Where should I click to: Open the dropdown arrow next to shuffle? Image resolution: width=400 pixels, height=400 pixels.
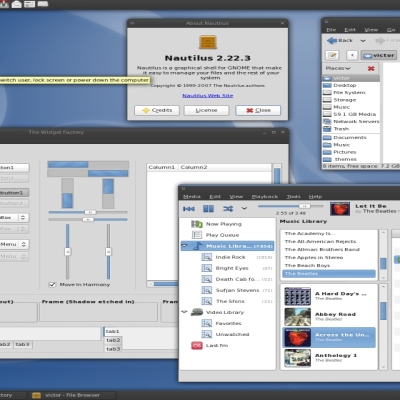click(244, 209)
